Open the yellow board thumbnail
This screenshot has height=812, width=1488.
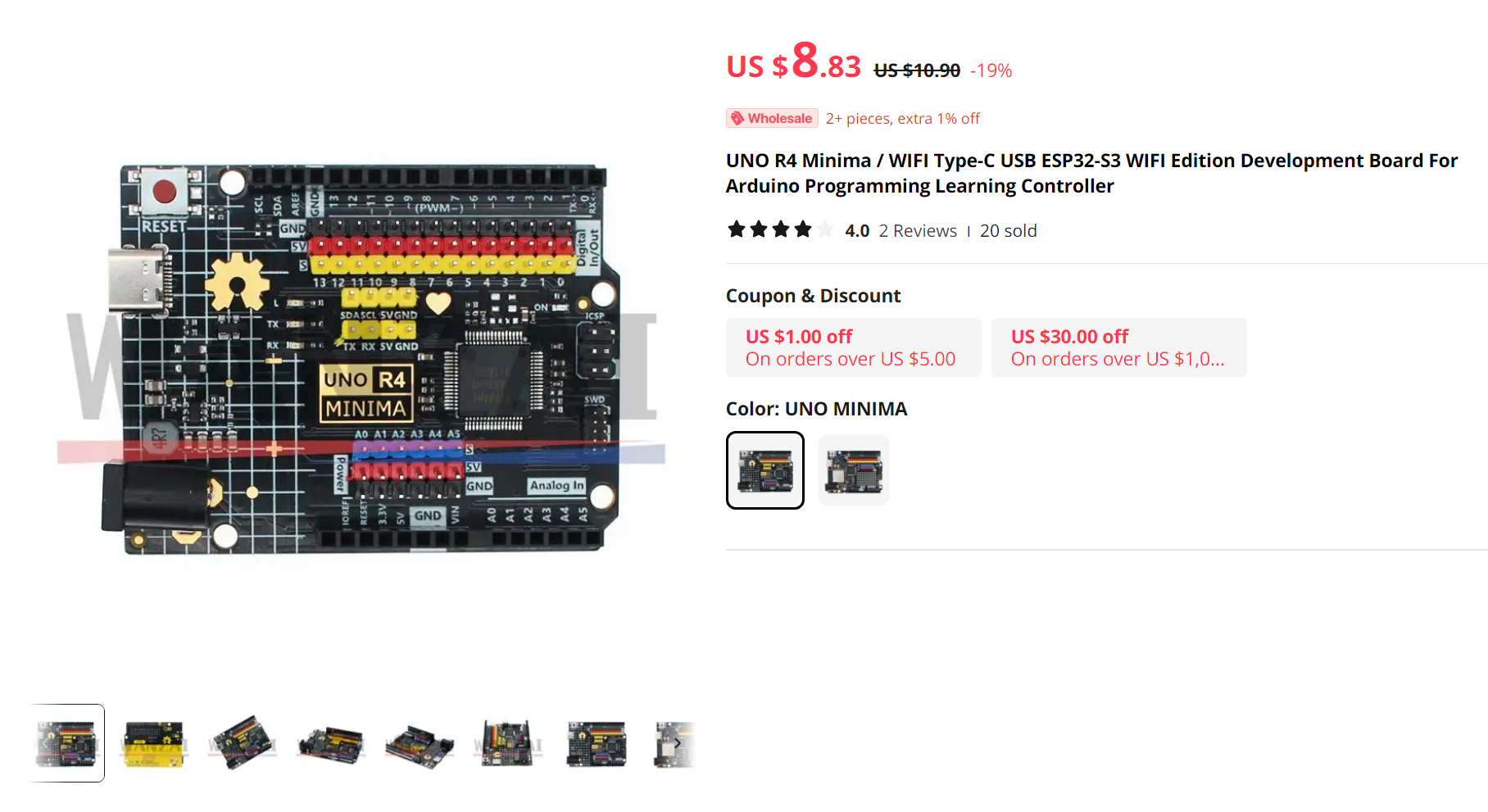point(154,744)
